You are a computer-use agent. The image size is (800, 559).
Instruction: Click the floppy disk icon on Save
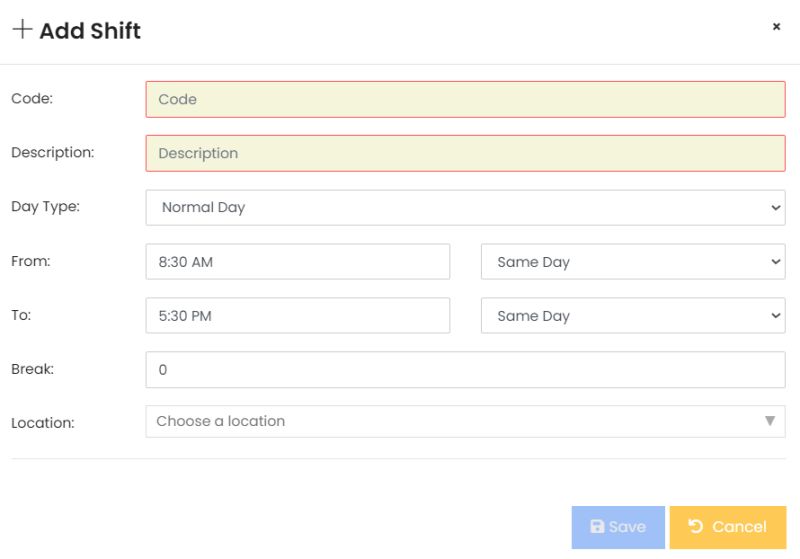tap(597, 527)
